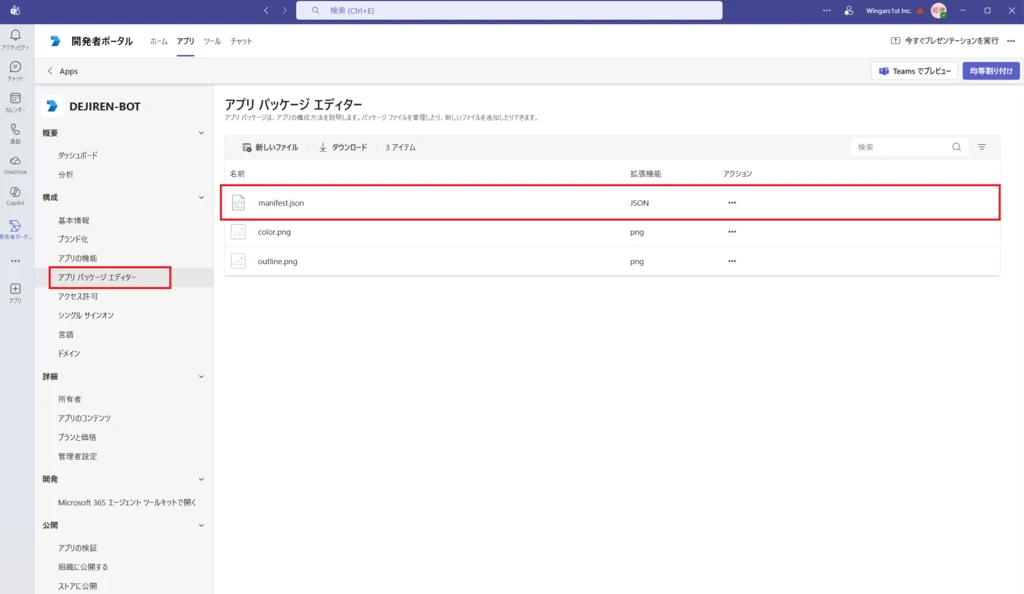Screen dimensions: 1024x594
Task: Click the ダウンロード button
Action: (343, 147)
